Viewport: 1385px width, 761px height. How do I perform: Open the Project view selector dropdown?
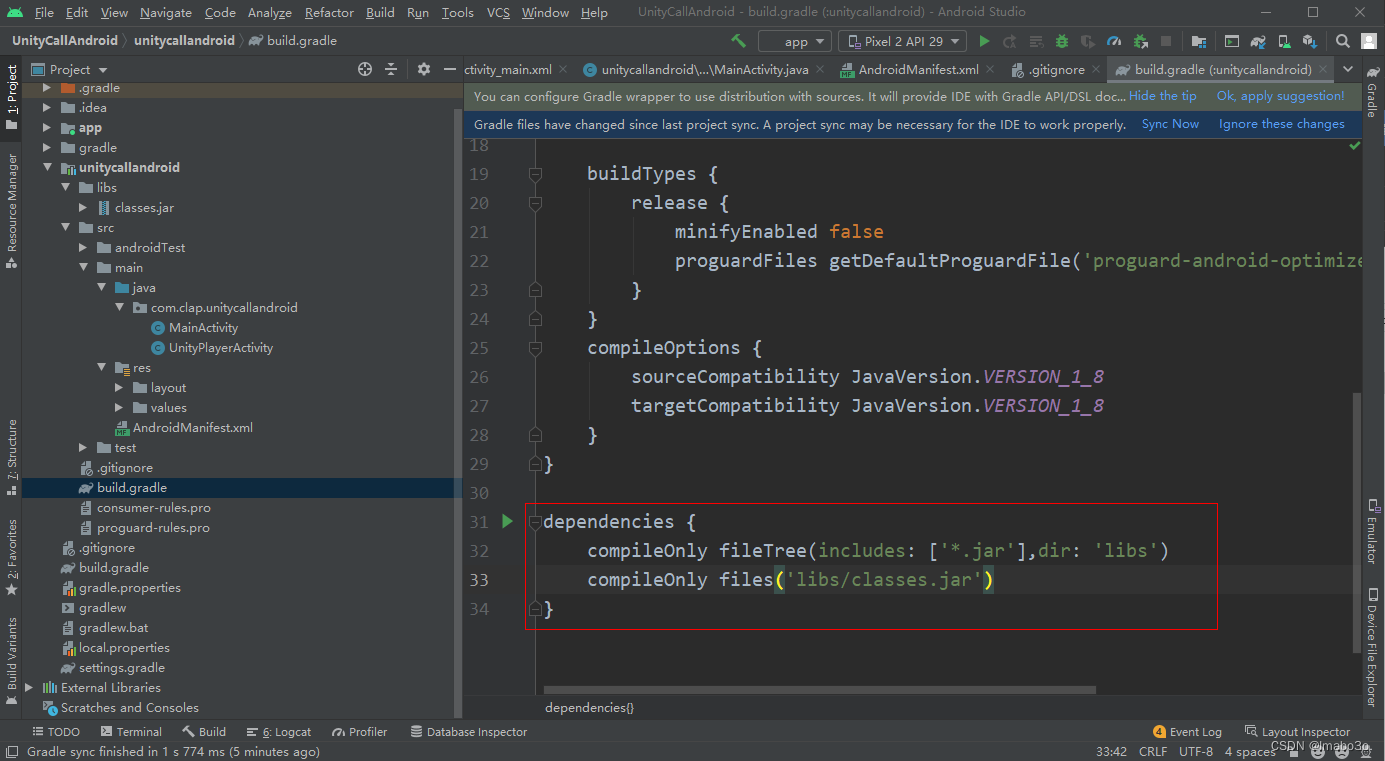[x=71, y=69]
